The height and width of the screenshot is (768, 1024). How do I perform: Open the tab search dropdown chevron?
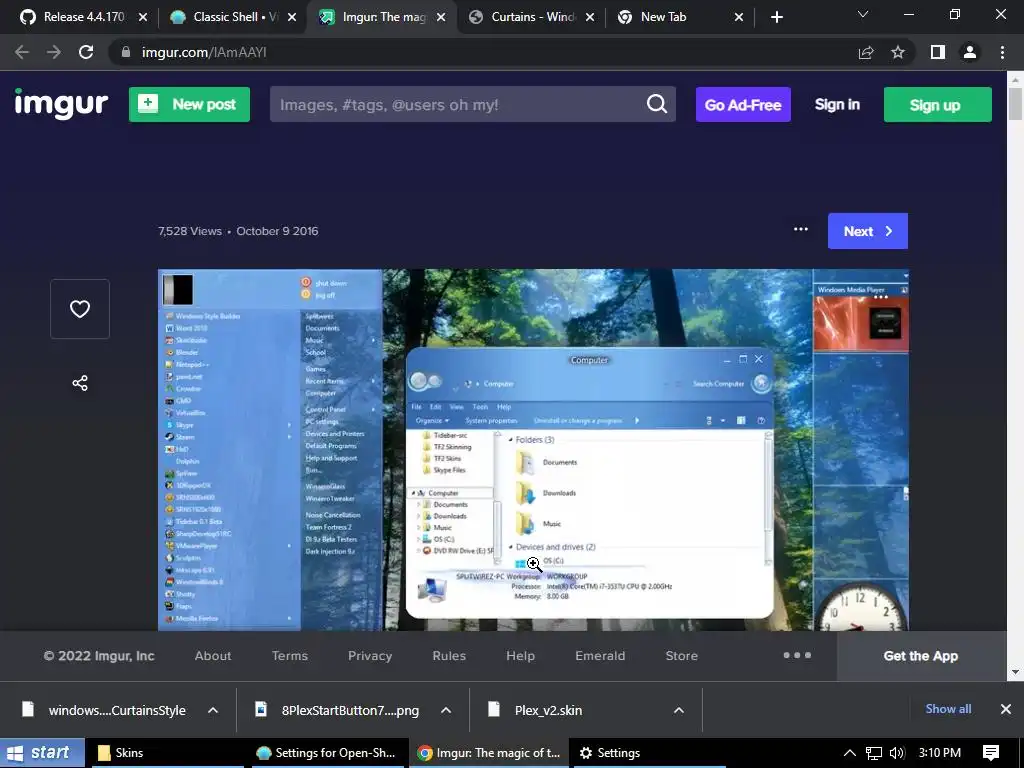pos(863,14)
